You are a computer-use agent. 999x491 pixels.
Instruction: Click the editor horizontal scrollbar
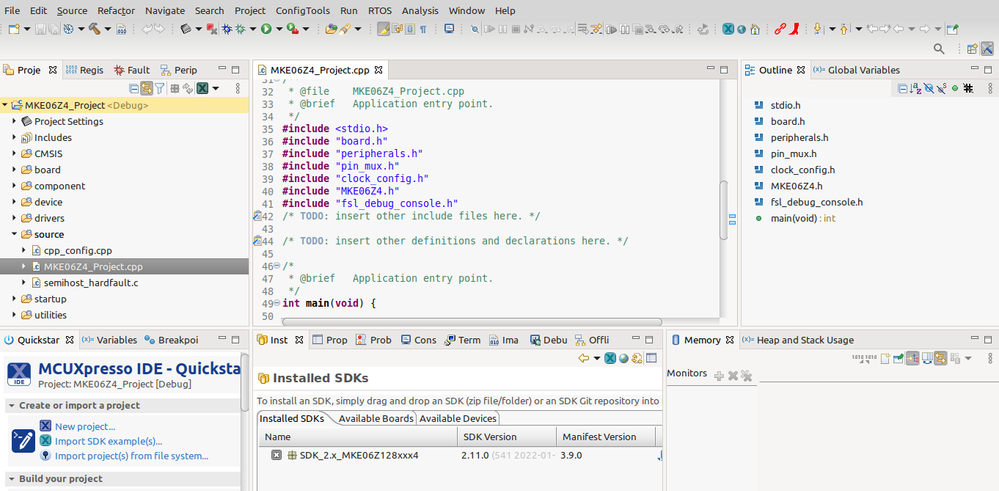click(x=471, y=322)
